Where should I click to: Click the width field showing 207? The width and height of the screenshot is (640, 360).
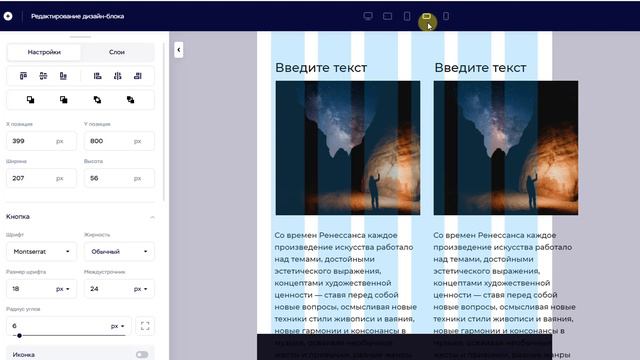(x=41, y=178)
